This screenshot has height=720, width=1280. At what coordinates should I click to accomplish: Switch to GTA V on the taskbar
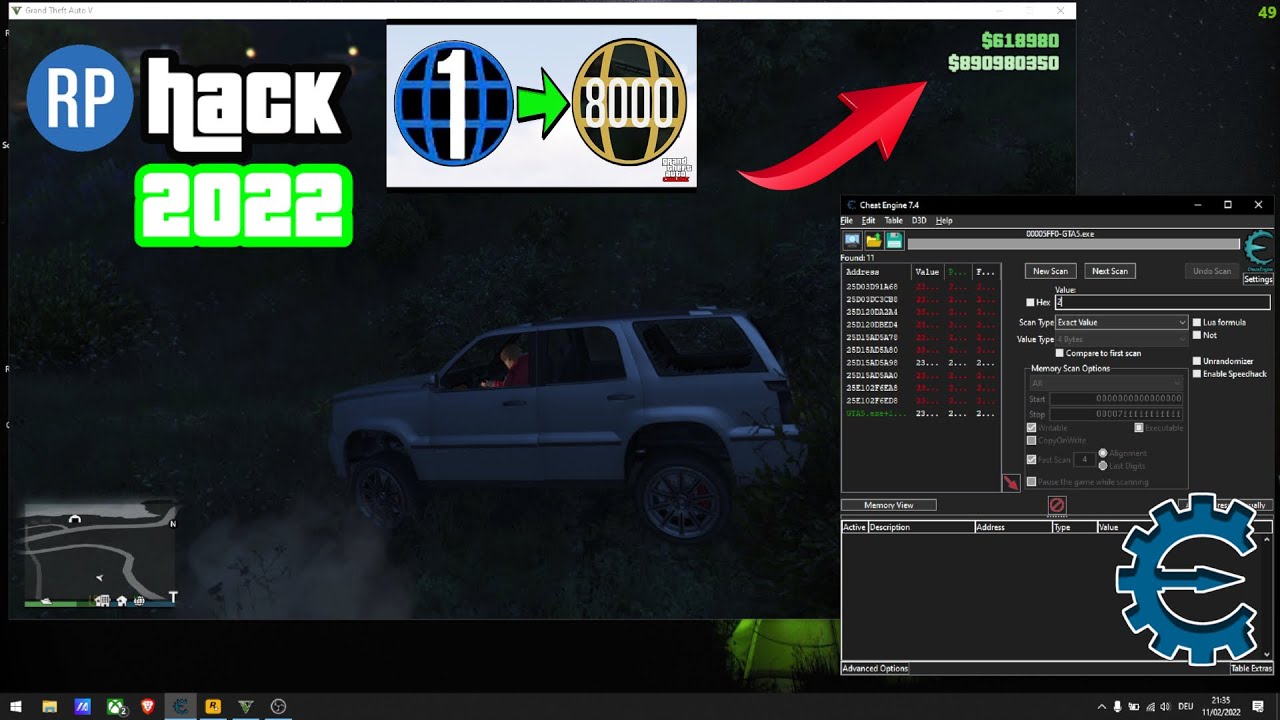click(246, 707)
